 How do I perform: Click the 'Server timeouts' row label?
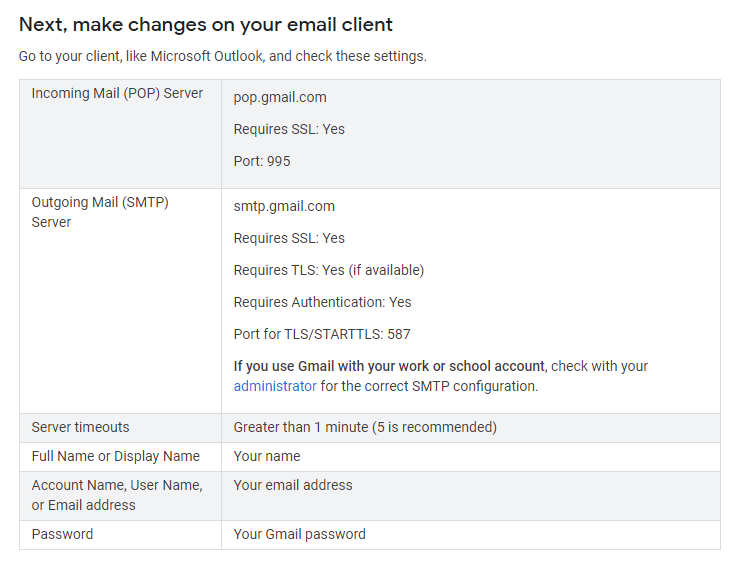pyautogui.click(x=80, y=427)
